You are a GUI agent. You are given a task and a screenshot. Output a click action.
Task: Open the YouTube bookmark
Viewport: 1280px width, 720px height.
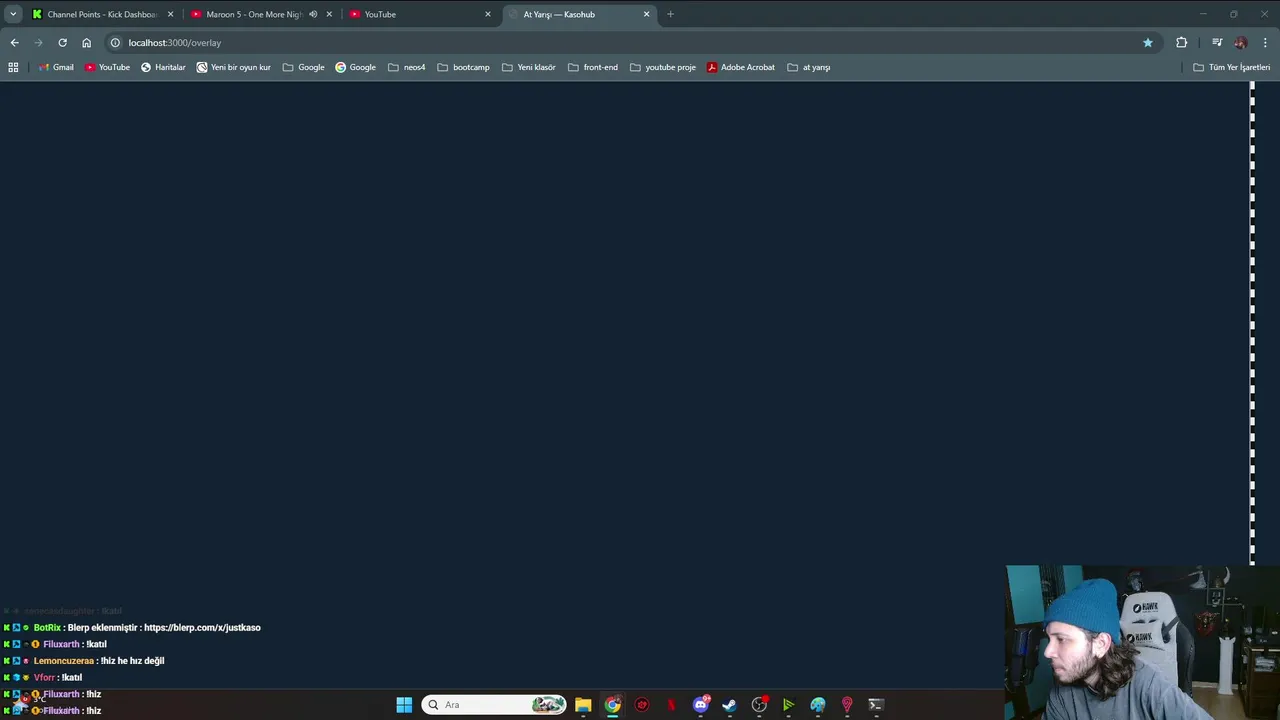[x=107, y=67]
